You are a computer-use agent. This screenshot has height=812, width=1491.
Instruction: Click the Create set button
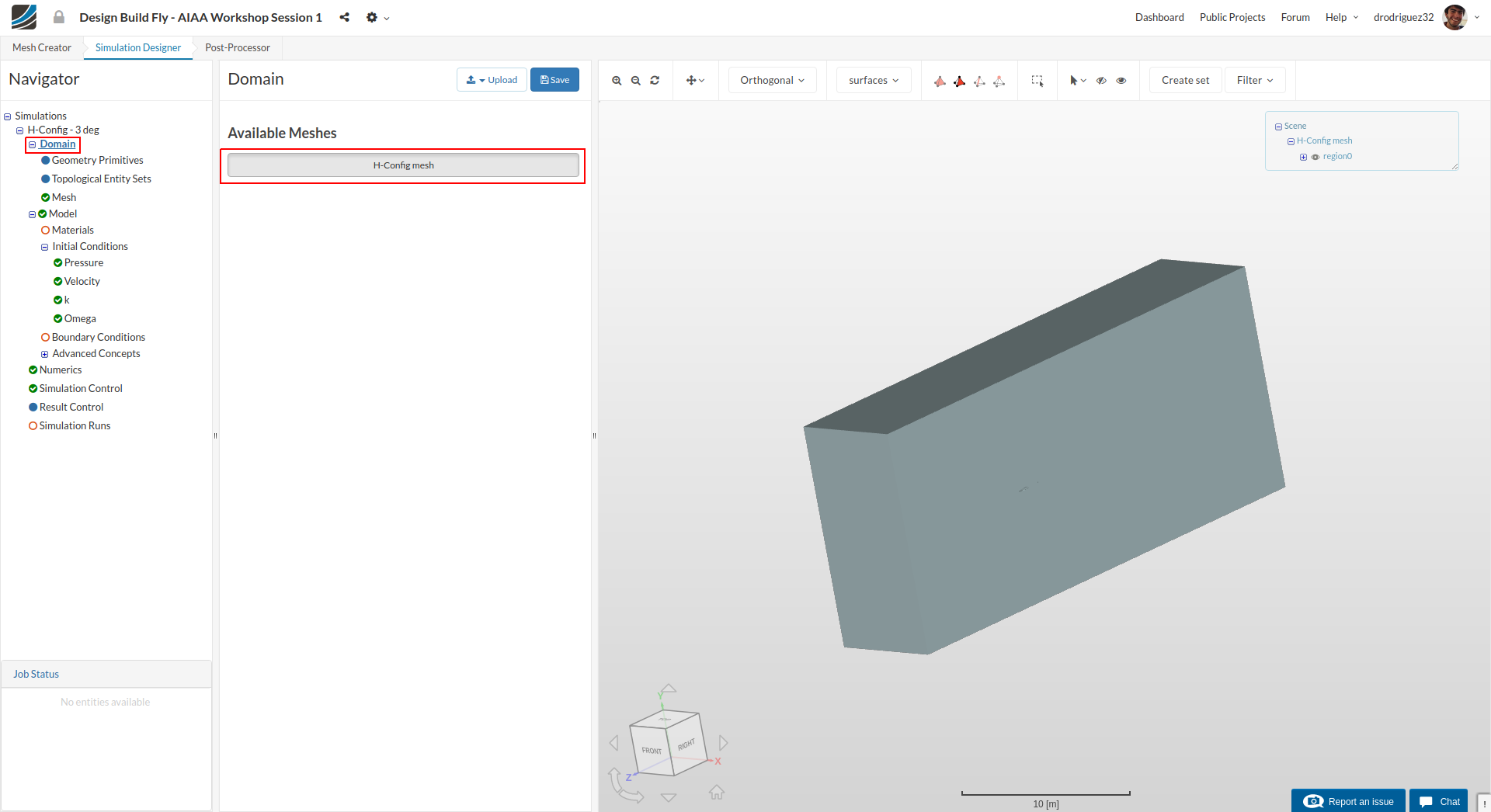1185,81
